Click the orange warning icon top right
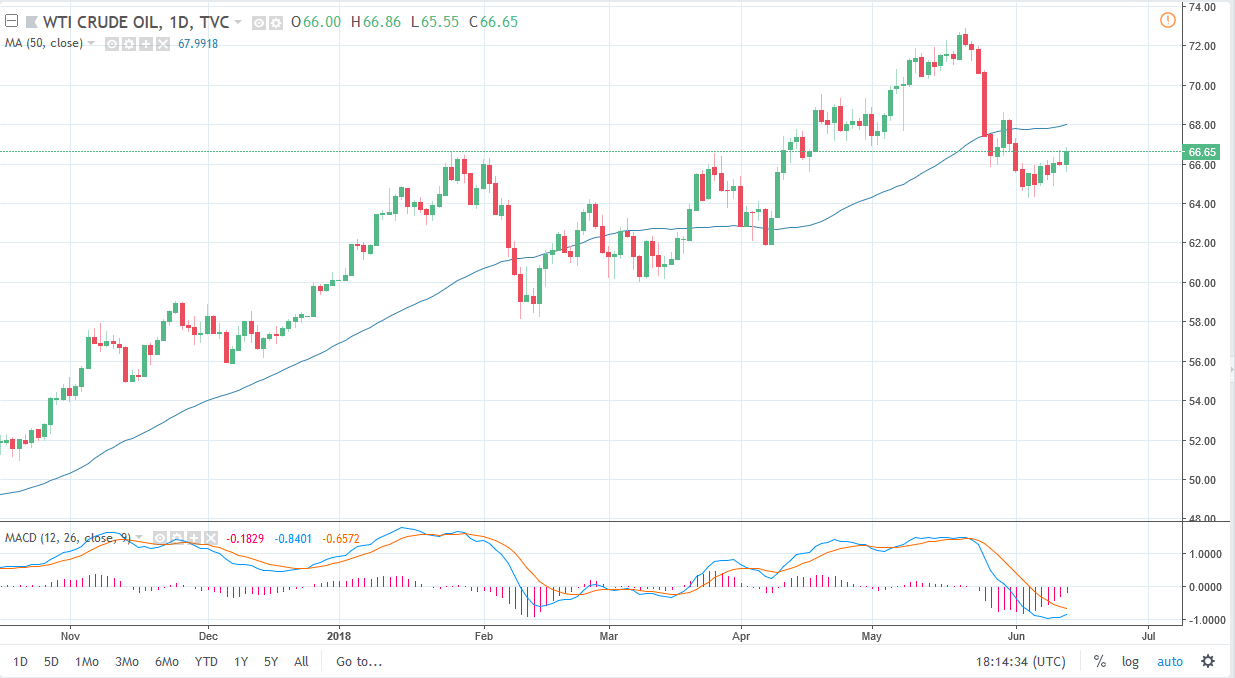 (1168, 19)
